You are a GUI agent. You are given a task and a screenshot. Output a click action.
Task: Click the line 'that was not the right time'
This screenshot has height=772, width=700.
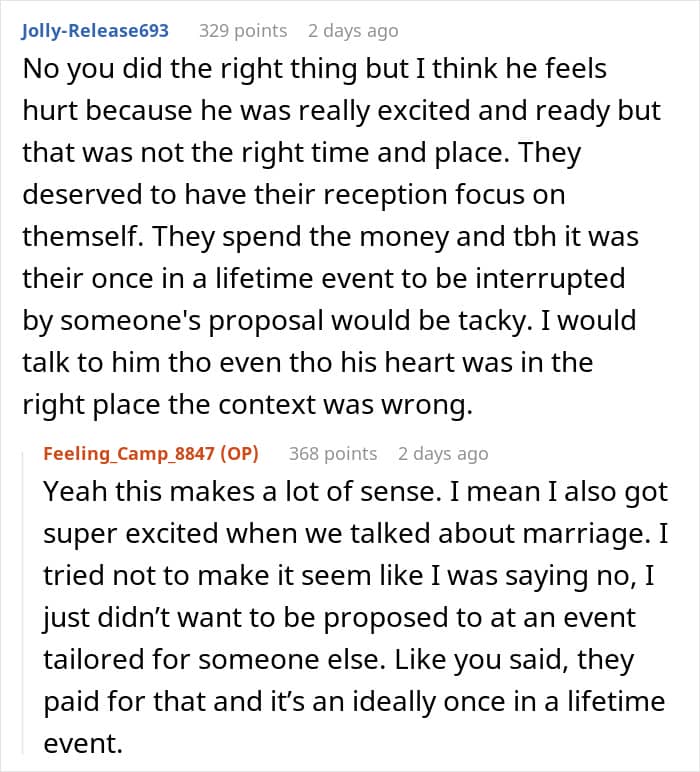[x=302, y=153]
